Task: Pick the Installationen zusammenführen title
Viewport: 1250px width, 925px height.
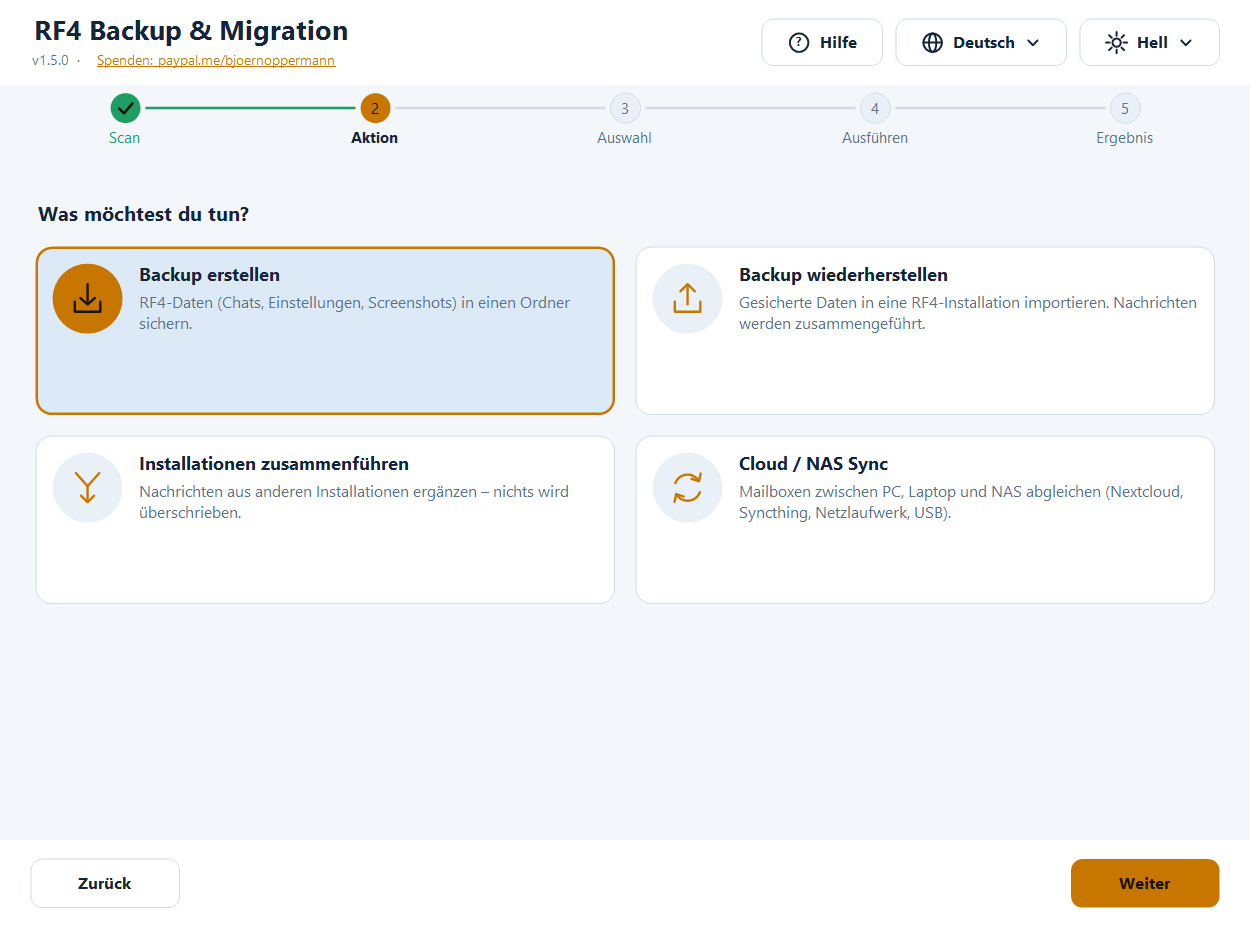Action: pos(274,463)
